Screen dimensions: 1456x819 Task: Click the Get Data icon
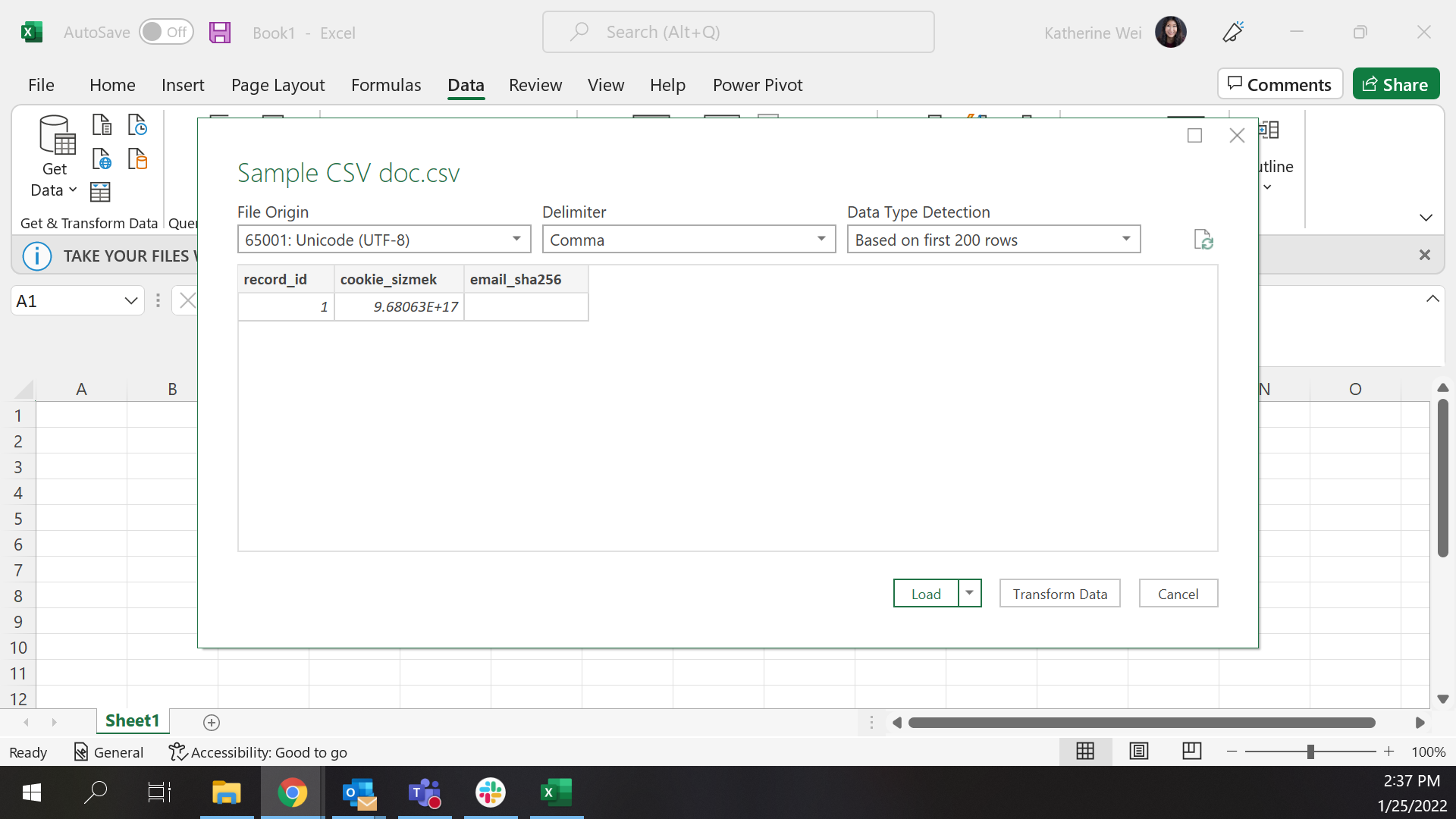pyautogui.click(x=55, y=155)
